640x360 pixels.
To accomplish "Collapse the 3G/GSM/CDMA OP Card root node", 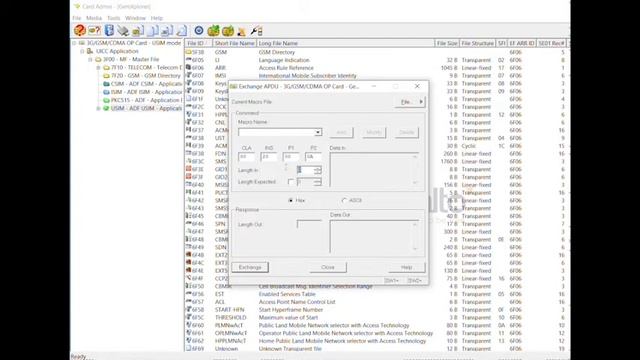I will coord(74,43).
